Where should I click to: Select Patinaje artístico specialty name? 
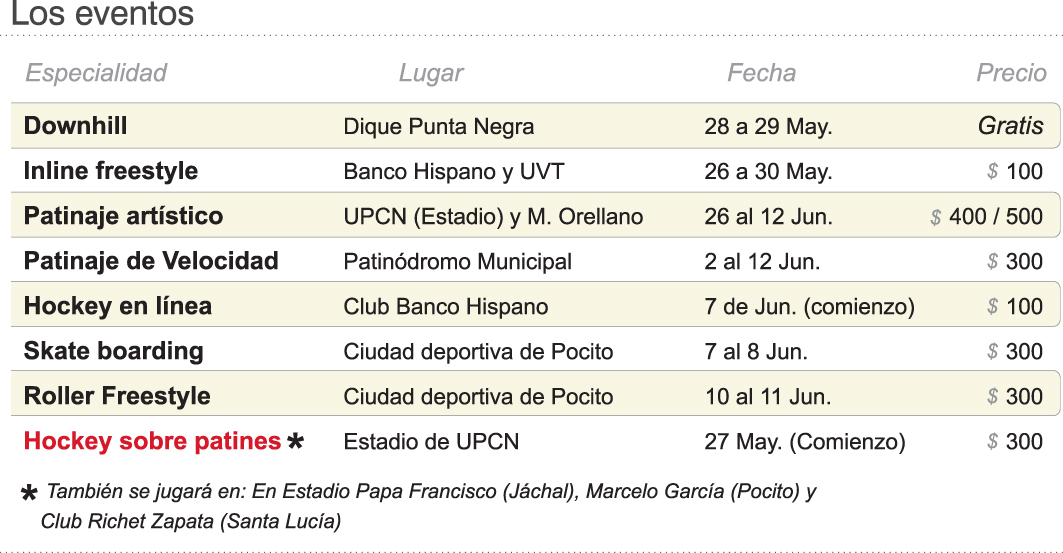[x=123, y=216]
